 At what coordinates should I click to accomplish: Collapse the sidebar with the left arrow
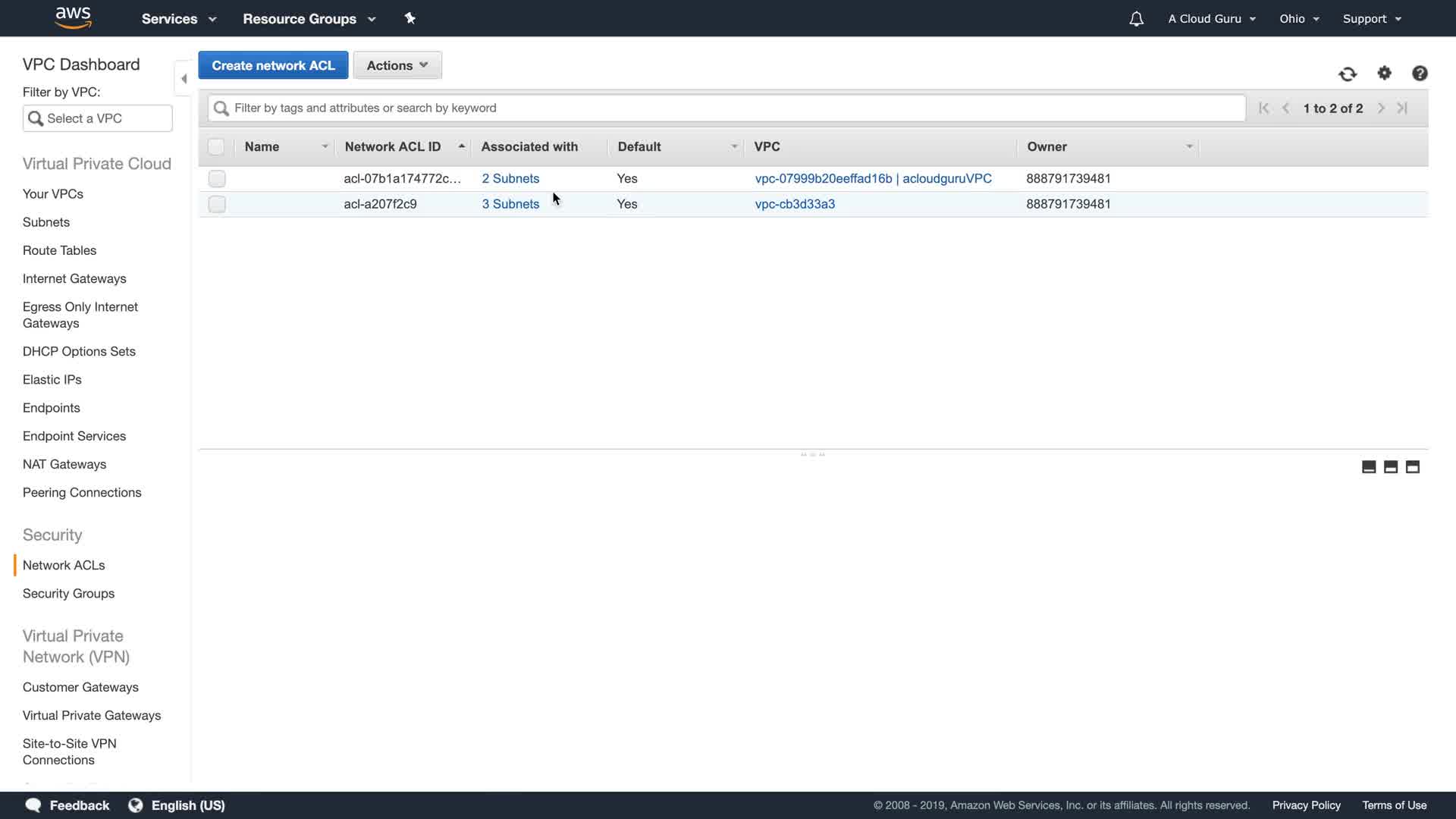coord(184,78)
